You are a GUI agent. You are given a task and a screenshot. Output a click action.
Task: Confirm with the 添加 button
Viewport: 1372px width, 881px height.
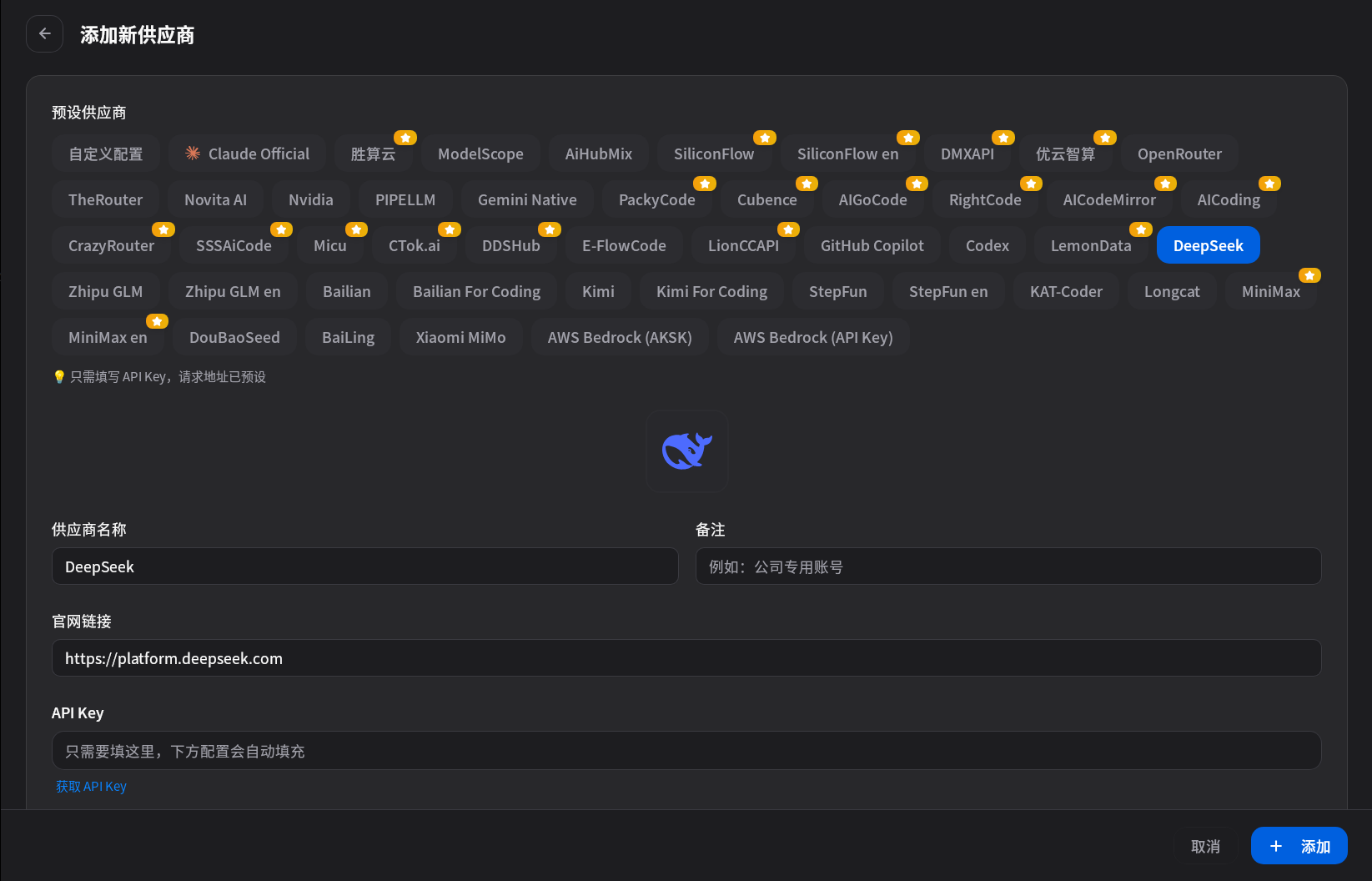pos(1299,846)
